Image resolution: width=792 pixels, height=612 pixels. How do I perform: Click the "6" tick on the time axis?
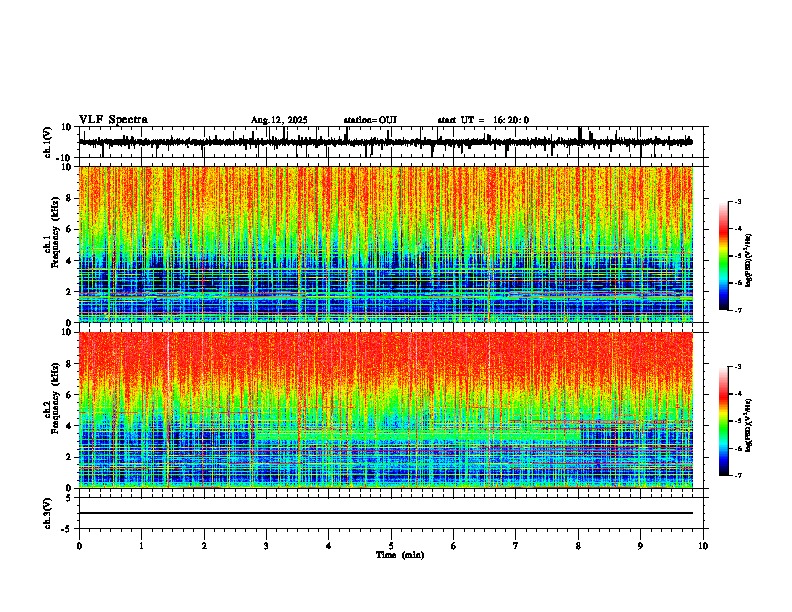tap(454, 546)
